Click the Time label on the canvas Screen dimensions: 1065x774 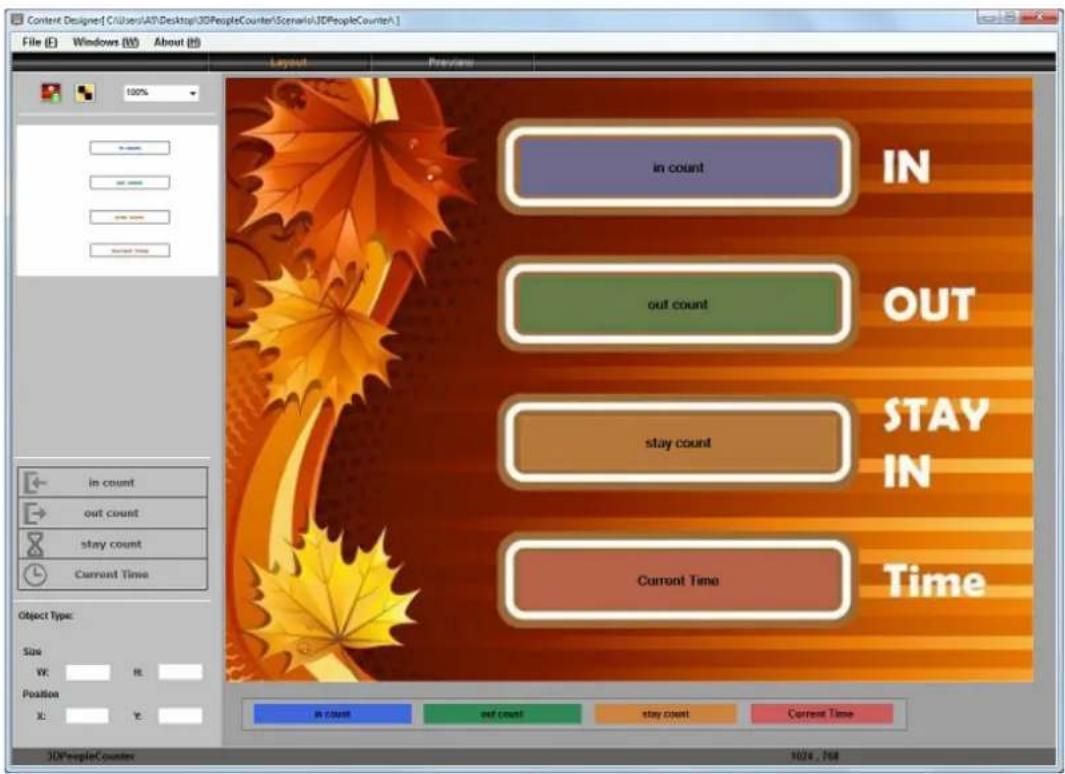pyautogui.click(x=934, y=581)
